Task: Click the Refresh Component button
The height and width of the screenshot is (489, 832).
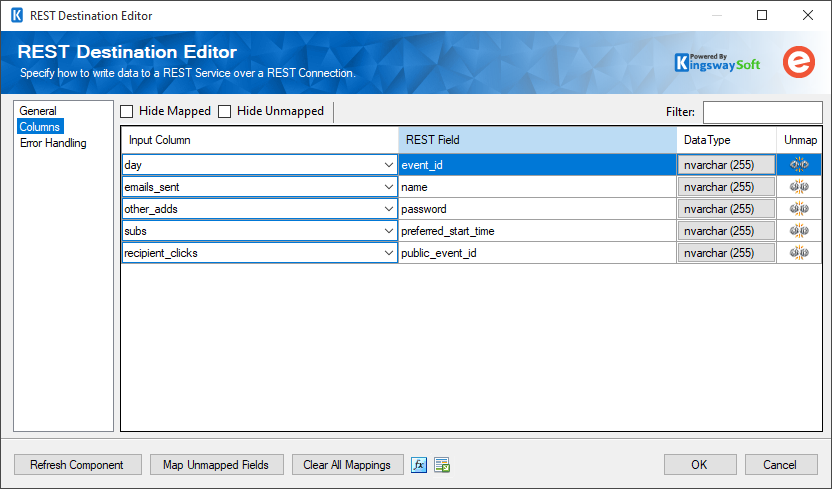Action: coord(77,465)
